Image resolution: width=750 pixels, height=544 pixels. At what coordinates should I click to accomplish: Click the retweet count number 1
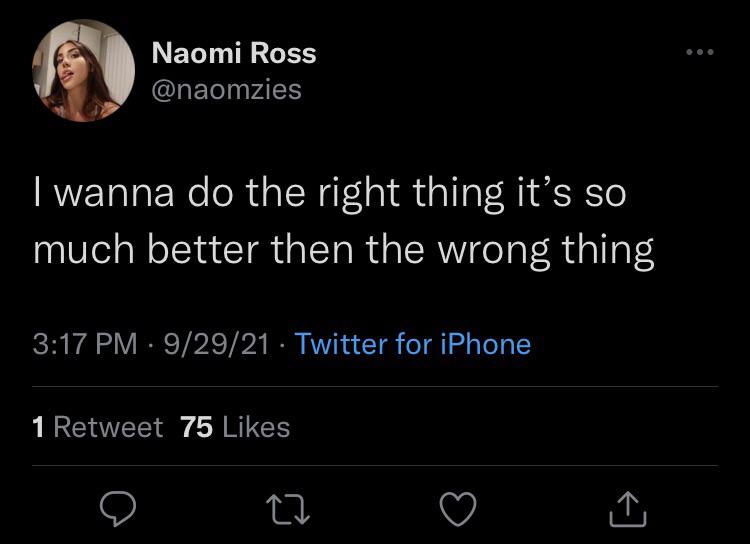[x=38, y=427]
